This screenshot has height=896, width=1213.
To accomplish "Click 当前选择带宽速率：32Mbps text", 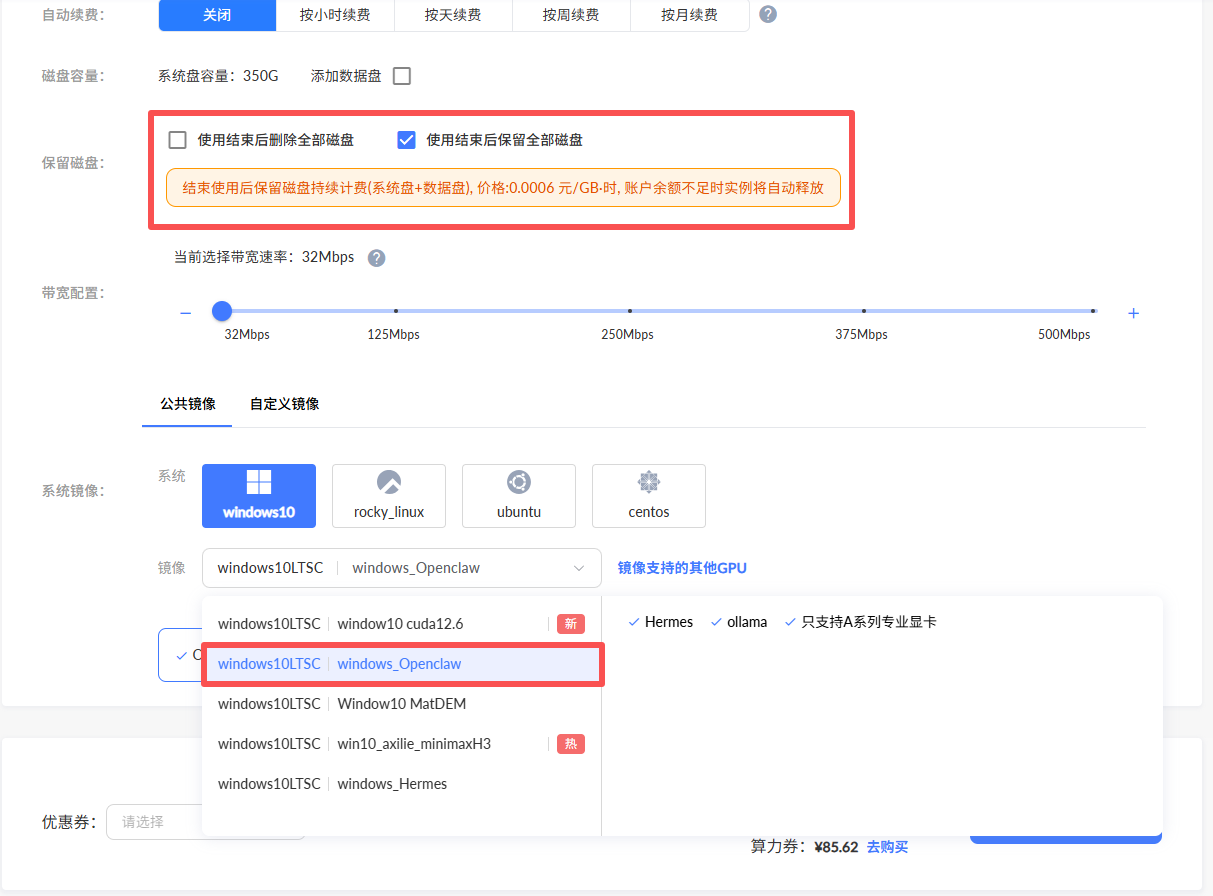I will pyautogui.click(x=264, y=257).
